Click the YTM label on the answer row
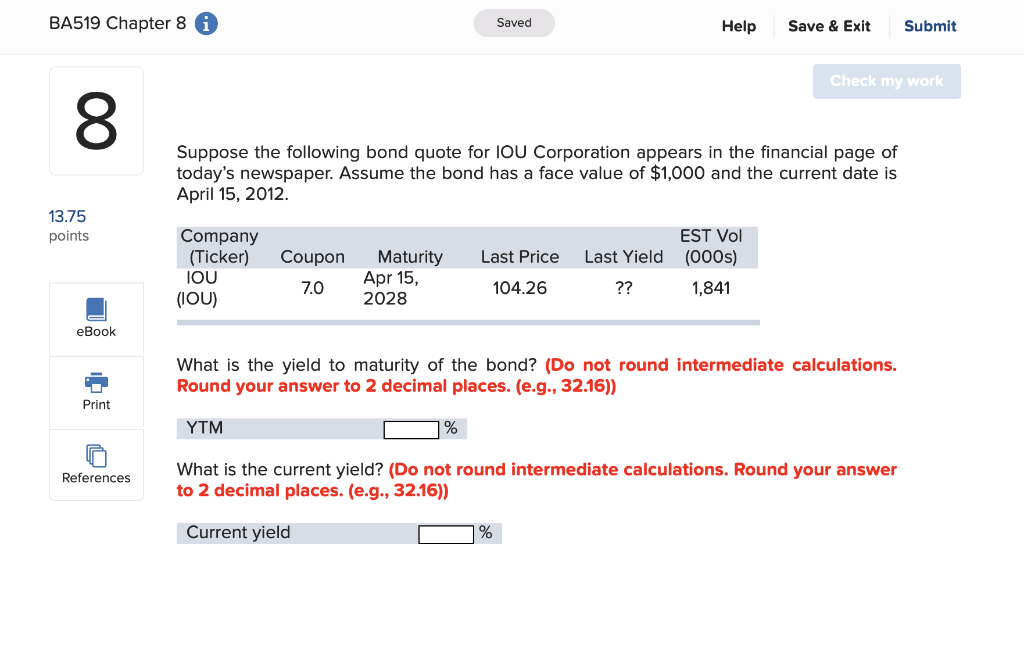 pos(207,427)
